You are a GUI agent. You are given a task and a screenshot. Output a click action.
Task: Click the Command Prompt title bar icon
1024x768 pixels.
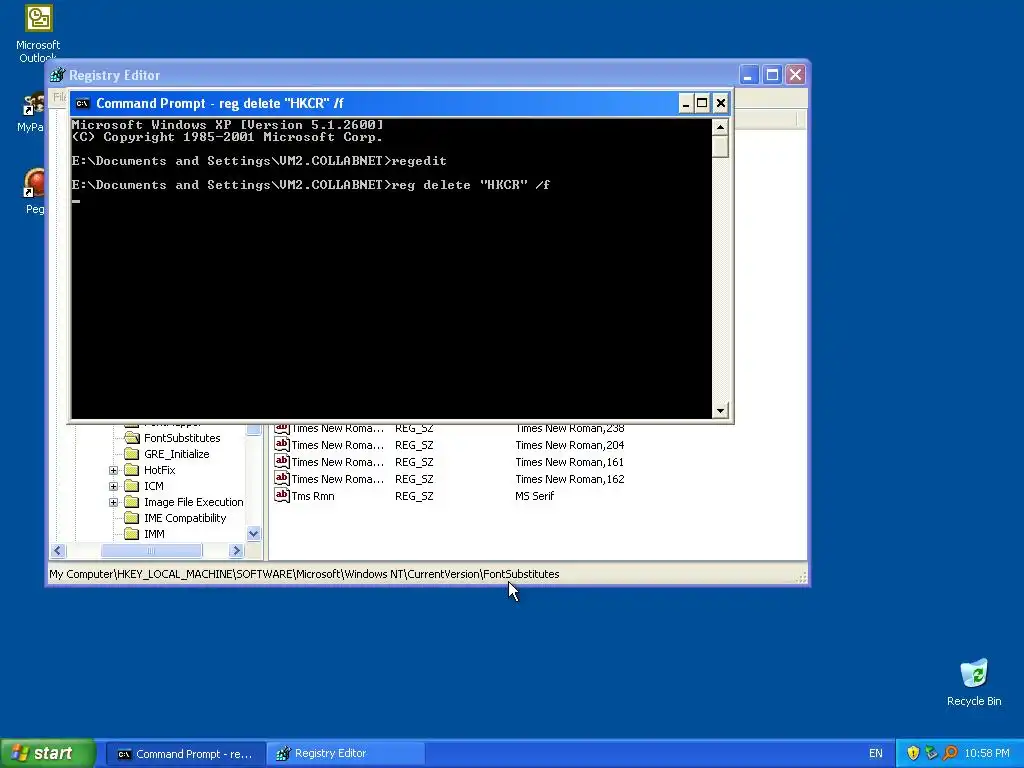82,103
